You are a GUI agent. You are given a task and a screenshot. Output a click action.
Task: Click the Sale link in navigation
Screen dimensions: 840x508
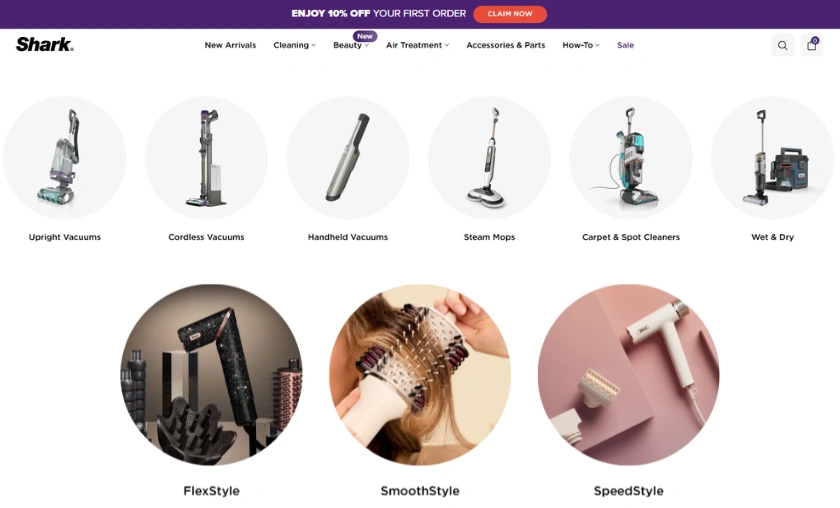click(625, 45)
